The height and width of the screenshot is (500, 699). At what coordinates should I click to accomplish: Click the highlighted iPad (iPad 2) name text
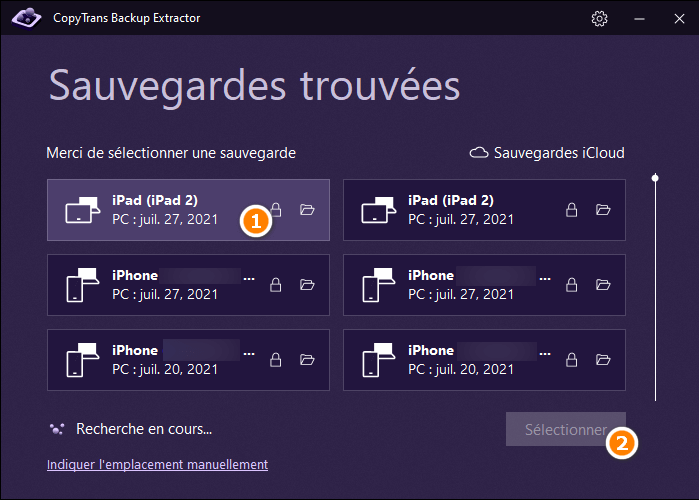point(155,201)
